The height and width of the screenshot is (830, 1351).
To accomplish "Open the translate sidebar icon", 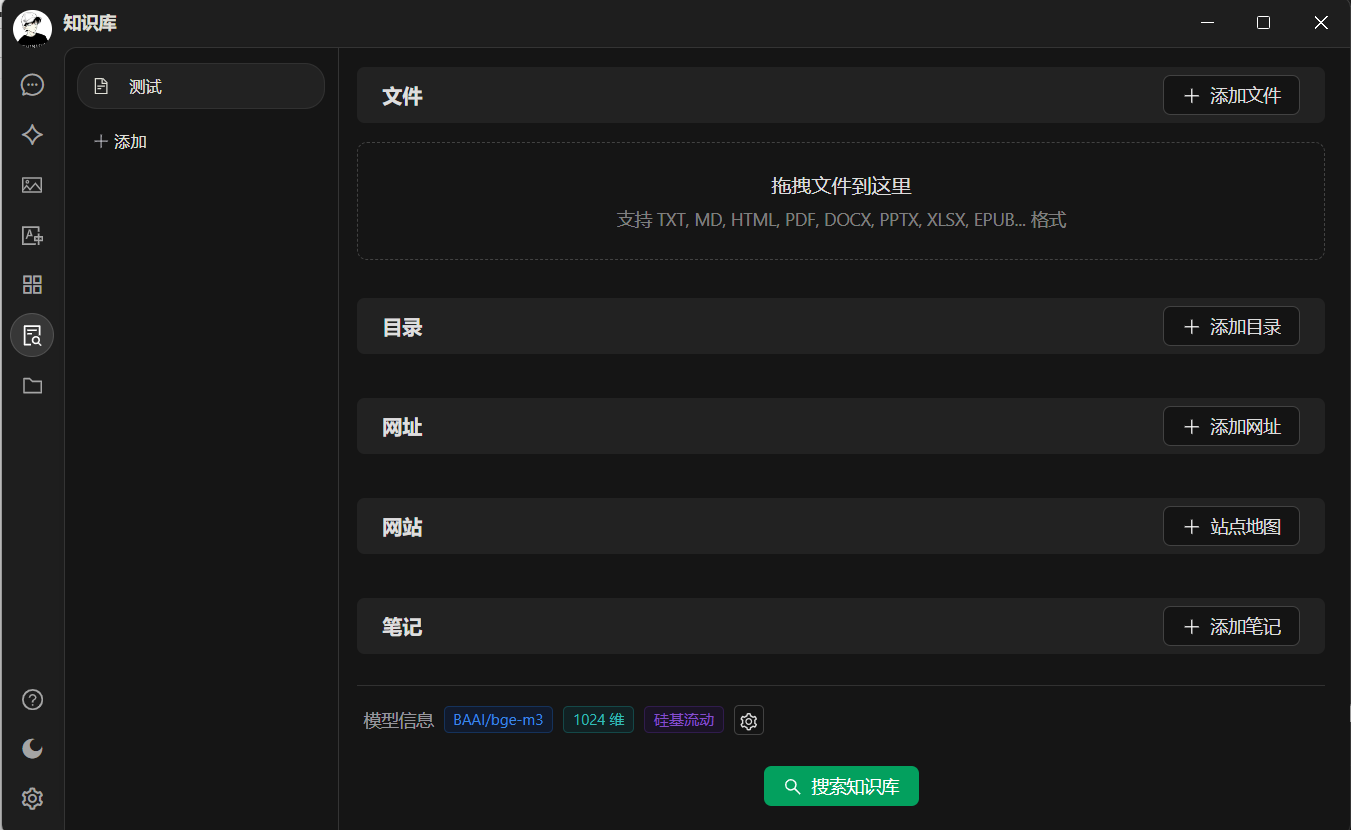I will click(32, 235).
